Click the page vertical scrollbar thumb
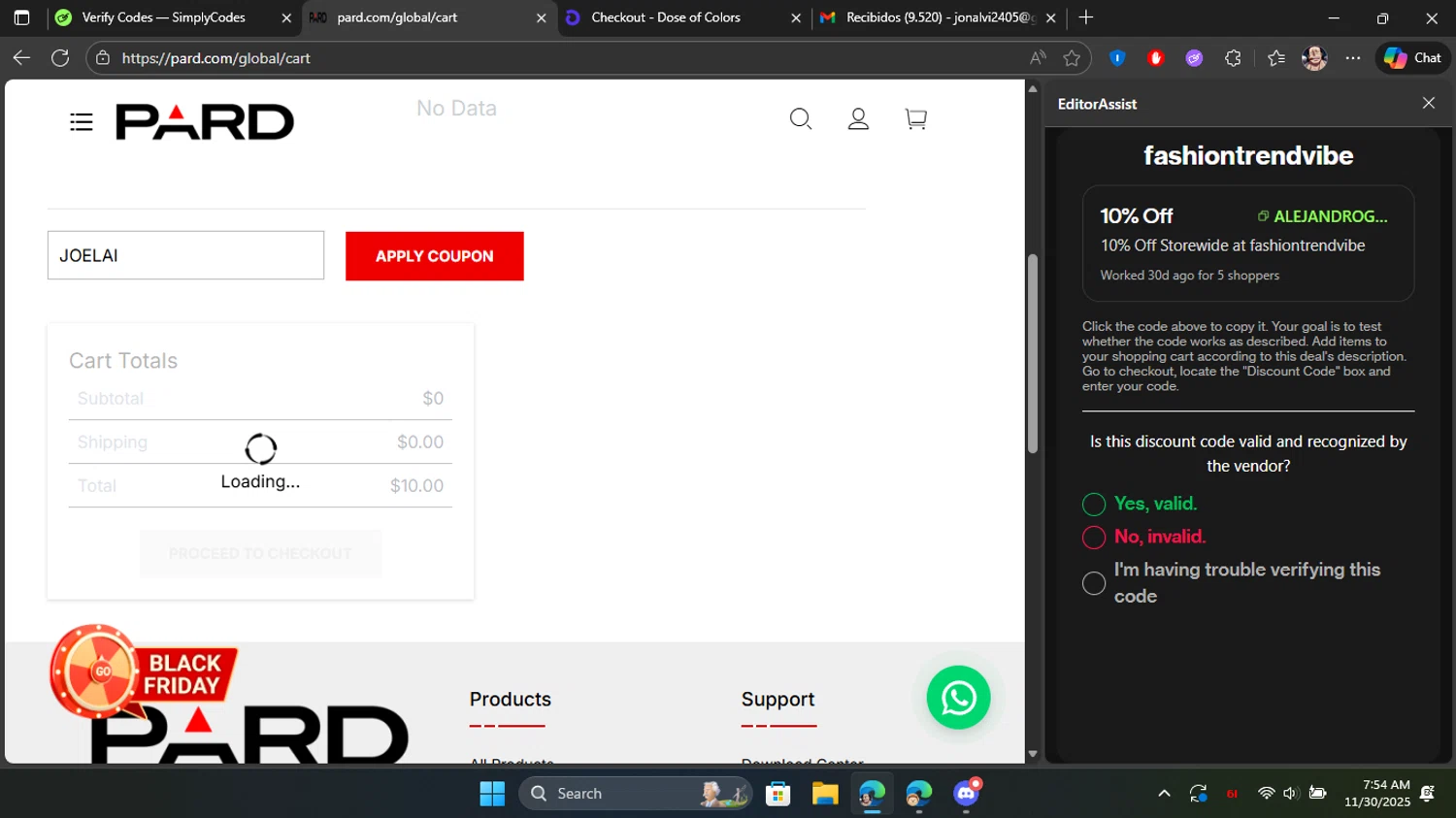The height and width of the screenshot is (818, 1456). pyautogui.click(x=1033, y=354)
